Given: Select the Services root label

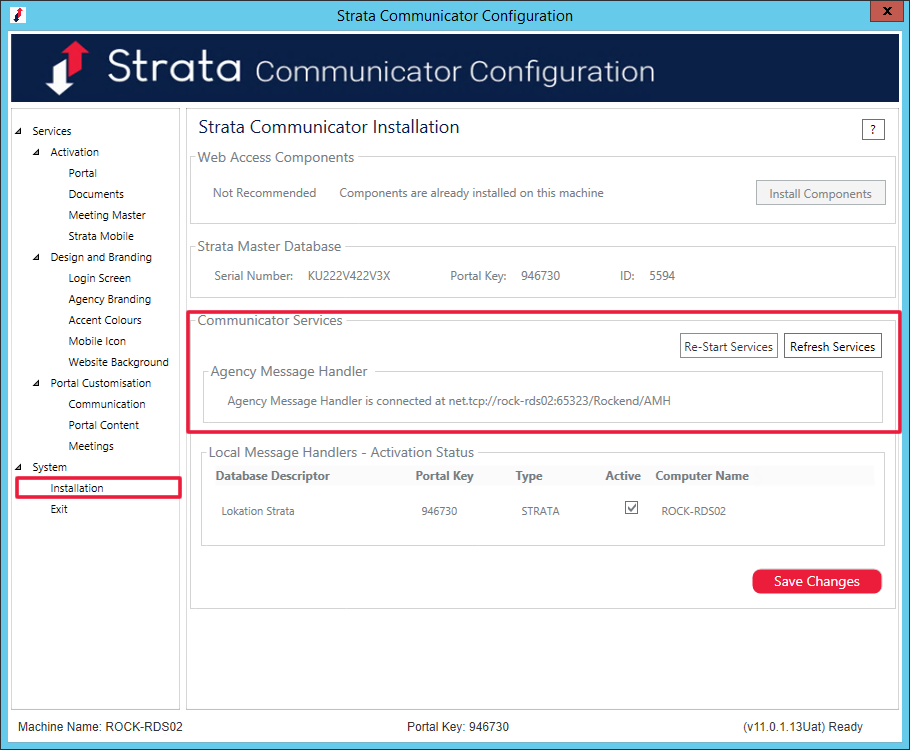Looking at the screenshot, I should coord(52,131).
